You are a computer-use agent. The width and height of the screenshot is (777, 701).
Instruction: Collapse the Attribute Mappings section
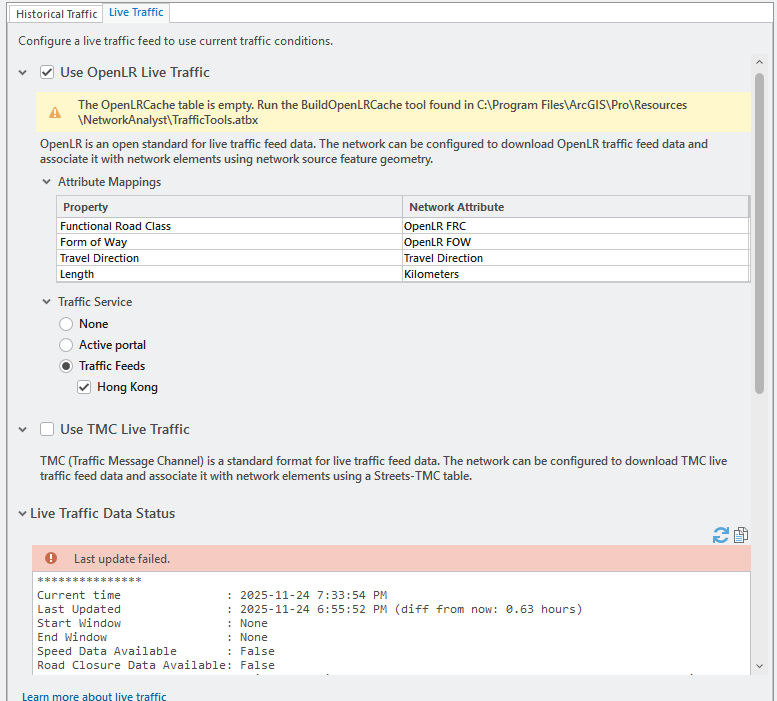pos(47,182)
